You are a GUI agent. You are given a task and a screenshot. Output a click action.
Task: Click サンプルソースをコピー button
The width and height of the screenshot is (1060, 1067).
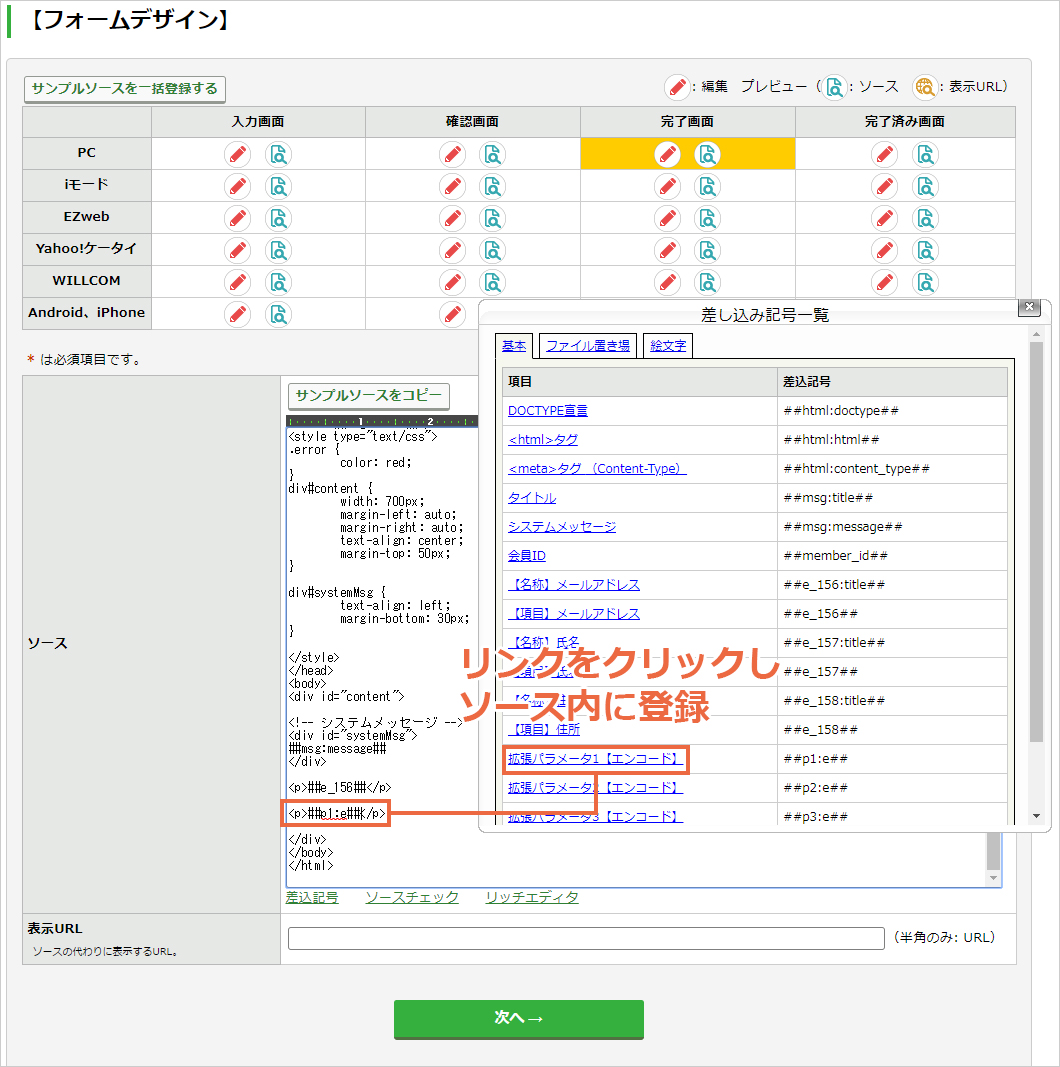[369, 396]
